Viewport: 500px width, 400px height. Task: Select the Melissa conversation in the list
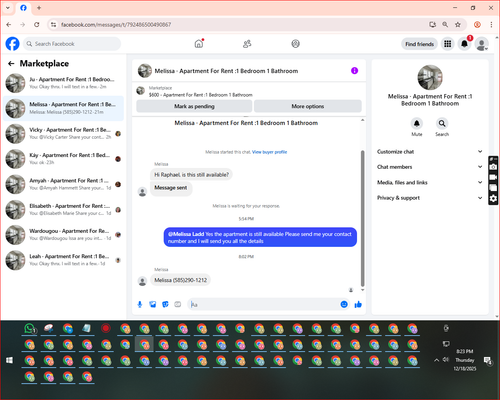coord(63,108)
